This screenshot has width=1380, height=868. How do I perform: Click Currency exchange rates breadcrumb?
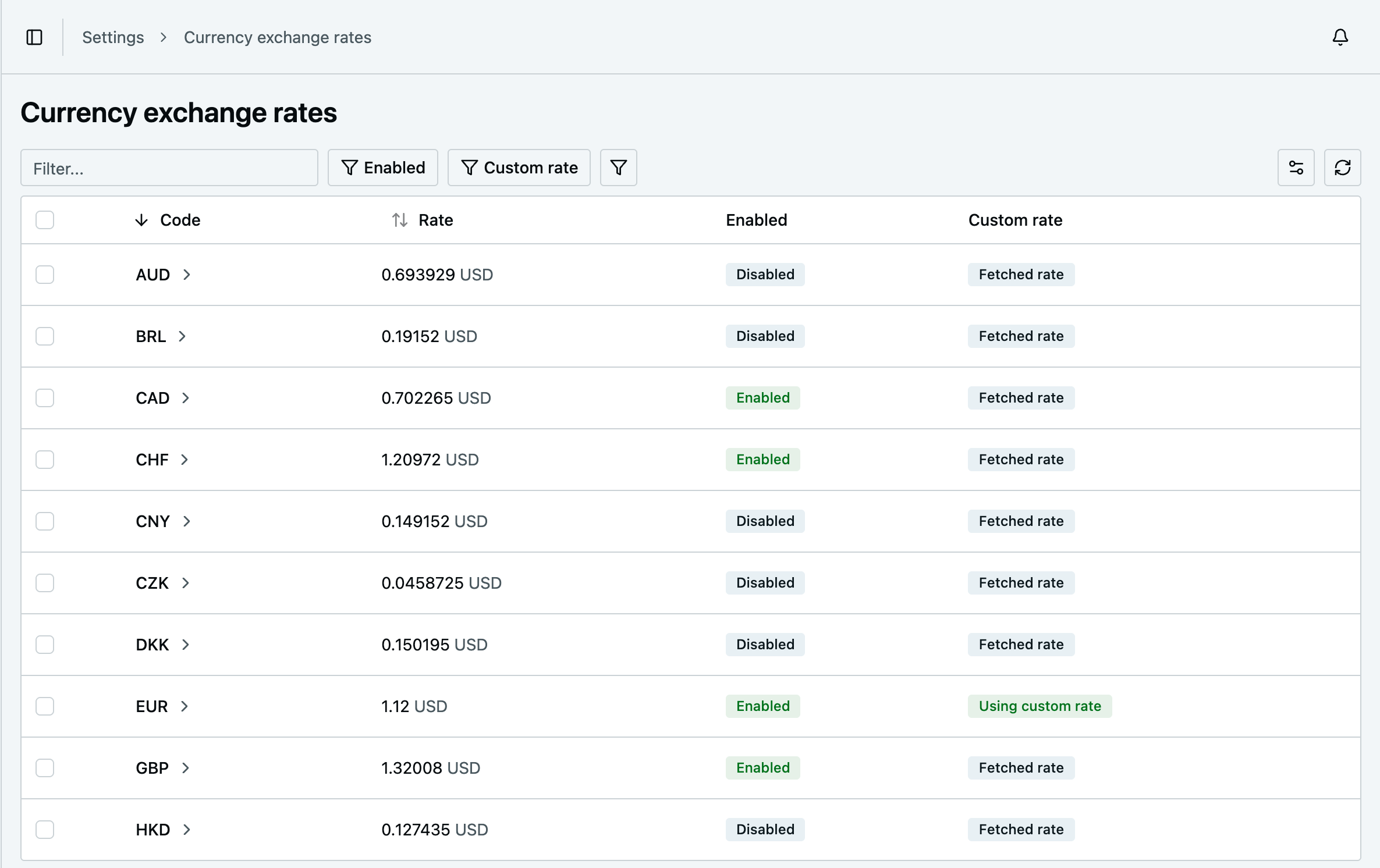(x=278, y=37)
